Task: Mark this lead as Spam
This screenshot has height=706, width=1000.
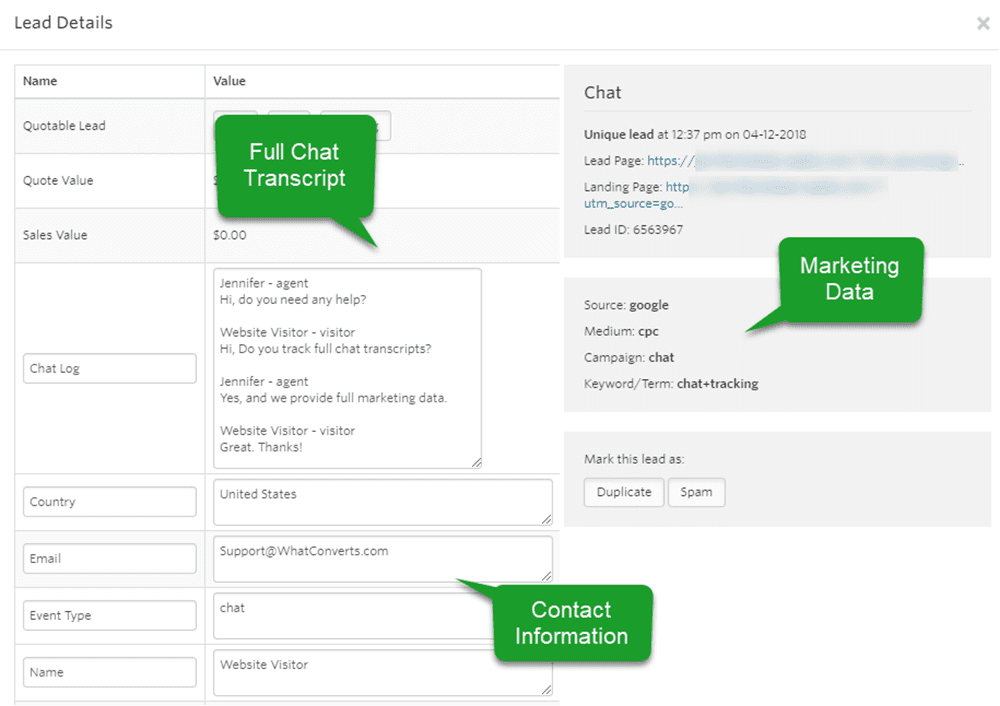Action: pos(696,492)
